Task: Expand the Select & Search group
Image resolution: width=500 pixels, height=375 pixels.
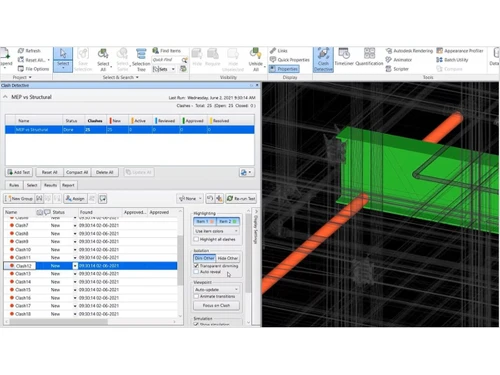Action: click(x=121, y=77)
